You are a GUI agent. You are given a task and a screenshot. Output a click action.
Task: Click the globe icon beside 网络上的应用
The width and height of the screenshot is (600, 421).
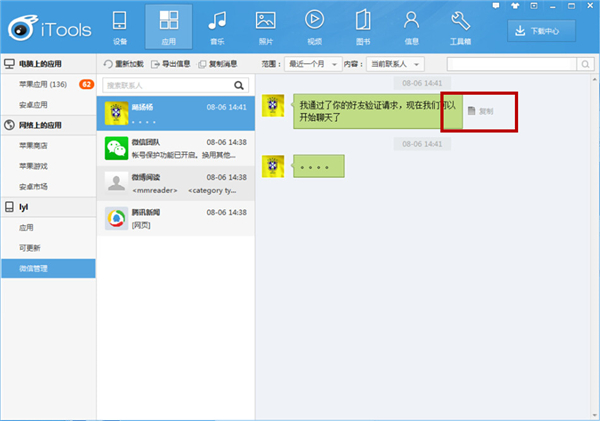9,125
